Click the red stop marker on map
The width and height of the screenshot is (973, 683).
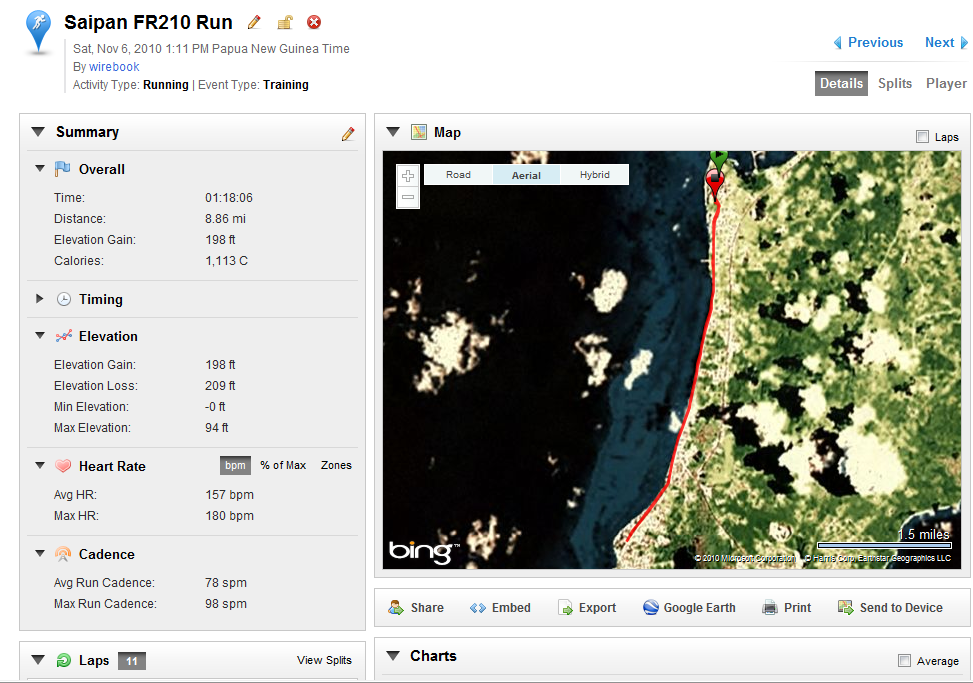pyautogui.click(x=715, y=182)
